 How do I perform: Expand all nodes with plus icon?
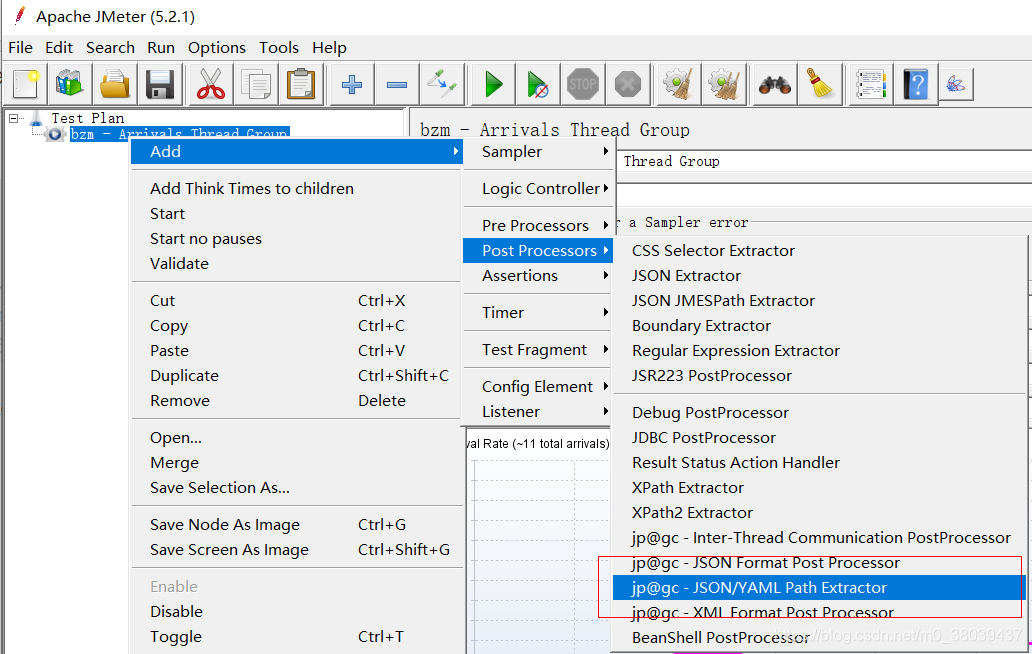[352, 84]
